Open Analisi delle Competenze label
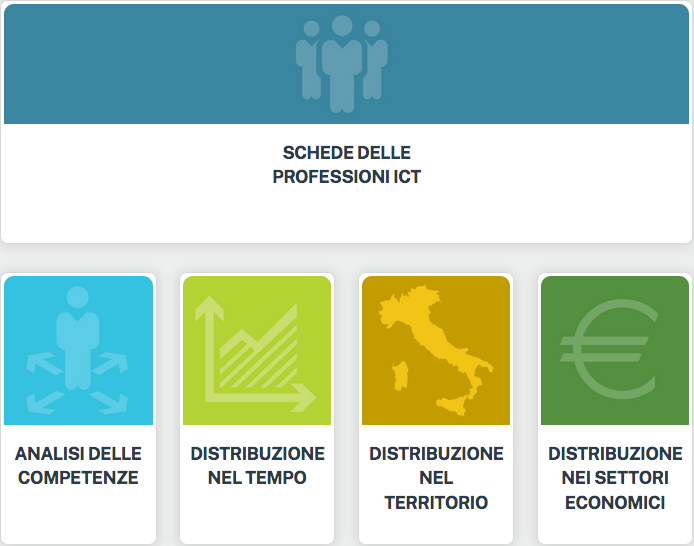 [x=78, y=465]
